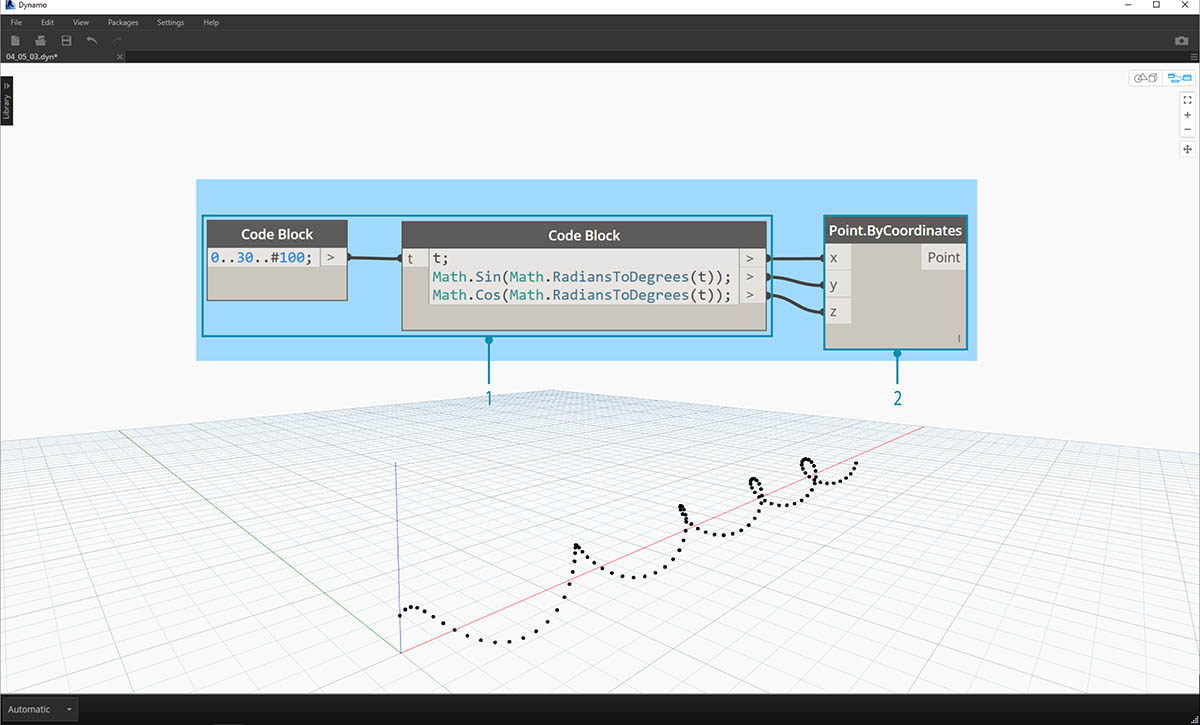Open the Automatic run mode dropdown
Image resolution: width=1200 pixels, height=725 pixels.
pyautogui.click(x=40, y=710)
